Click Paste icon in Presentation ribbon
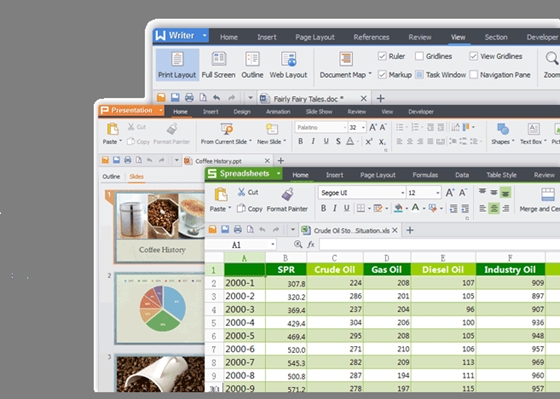The image size is (560, 399). pos(112,129)
